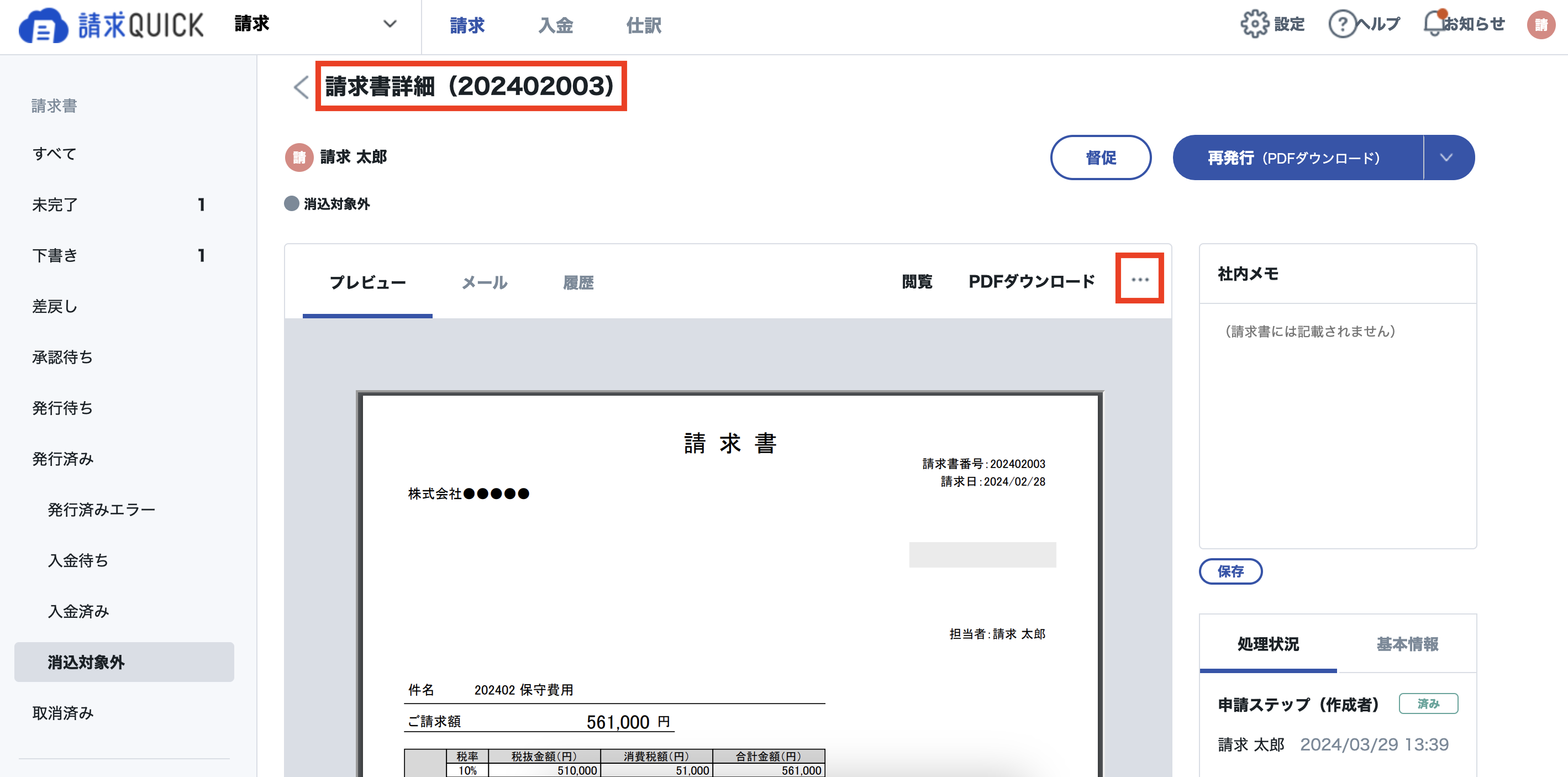
Task: Select 仕訳 in the top navigation
Action: tap(644, 25)
